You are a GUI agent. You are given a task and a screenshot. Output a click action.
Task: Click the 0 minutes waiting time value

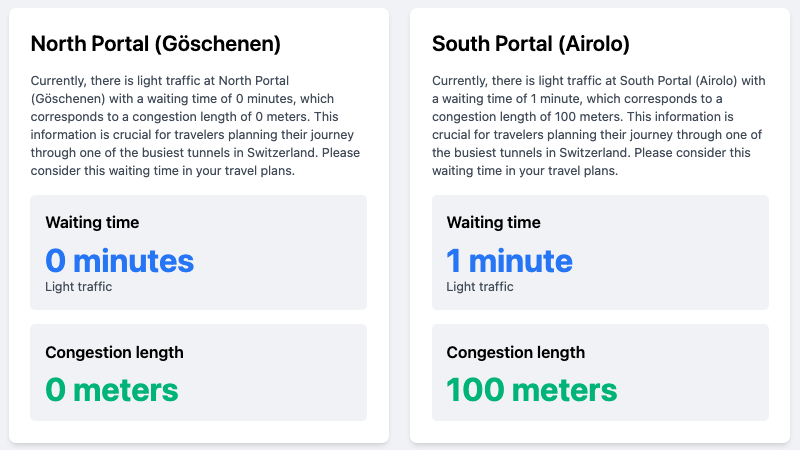(x=119, y=261)
